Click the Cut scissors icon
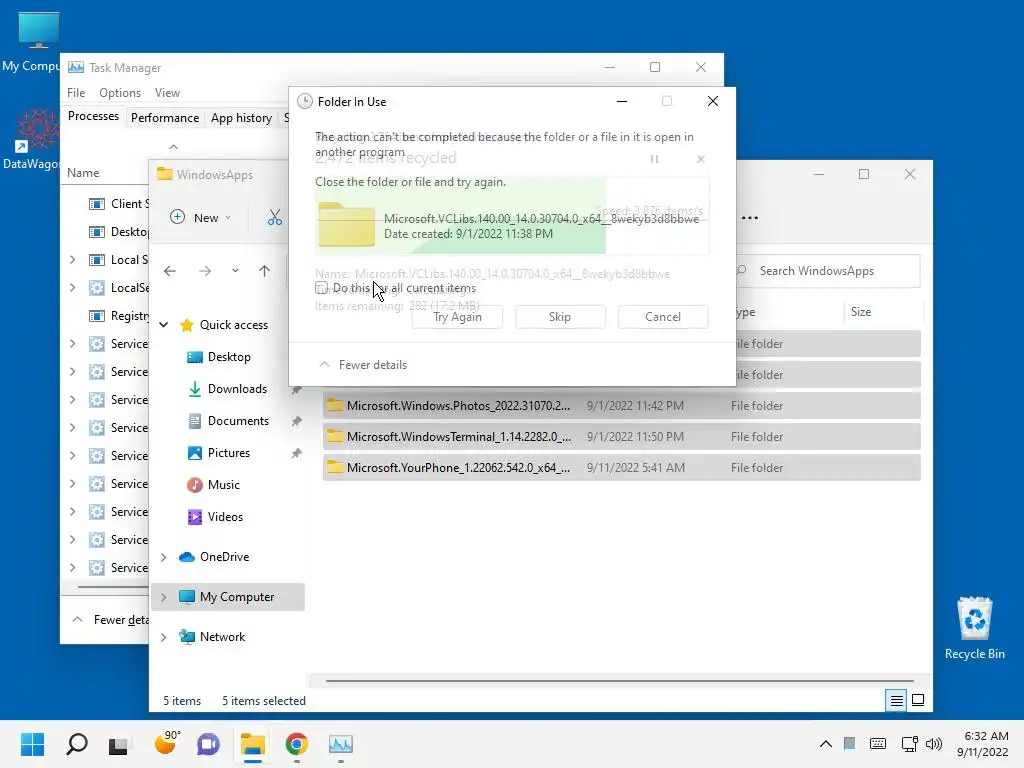The height and width of the screenshot is (768, 1024). (x=275, y=217)
